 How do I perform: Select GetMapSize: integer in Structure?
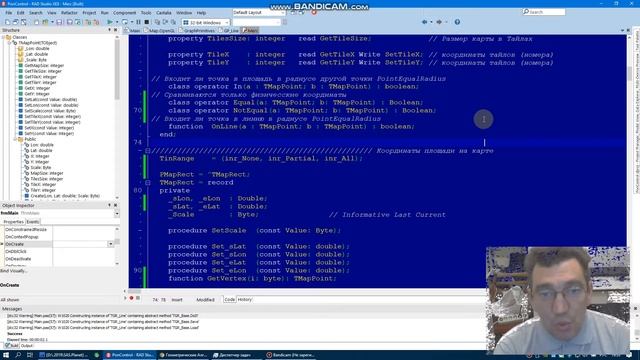[44, 65]
